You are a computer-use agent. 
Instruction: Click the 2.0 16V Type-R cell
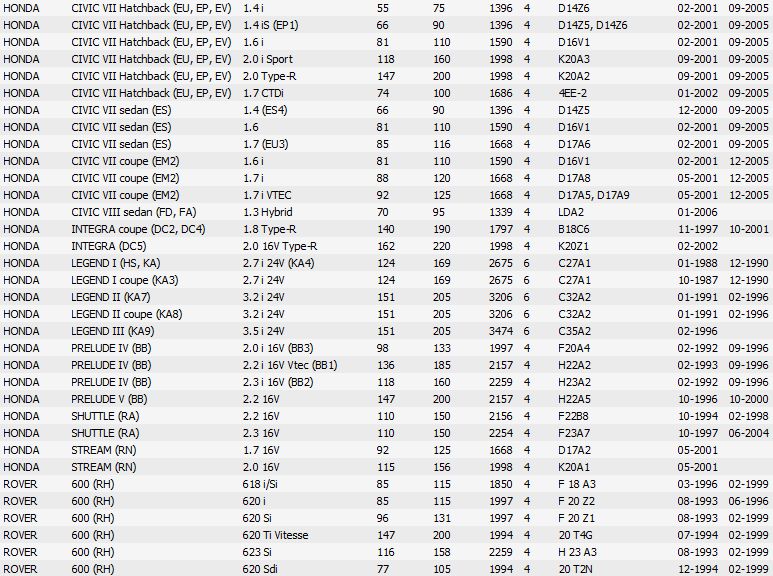(x=280, y=247)
